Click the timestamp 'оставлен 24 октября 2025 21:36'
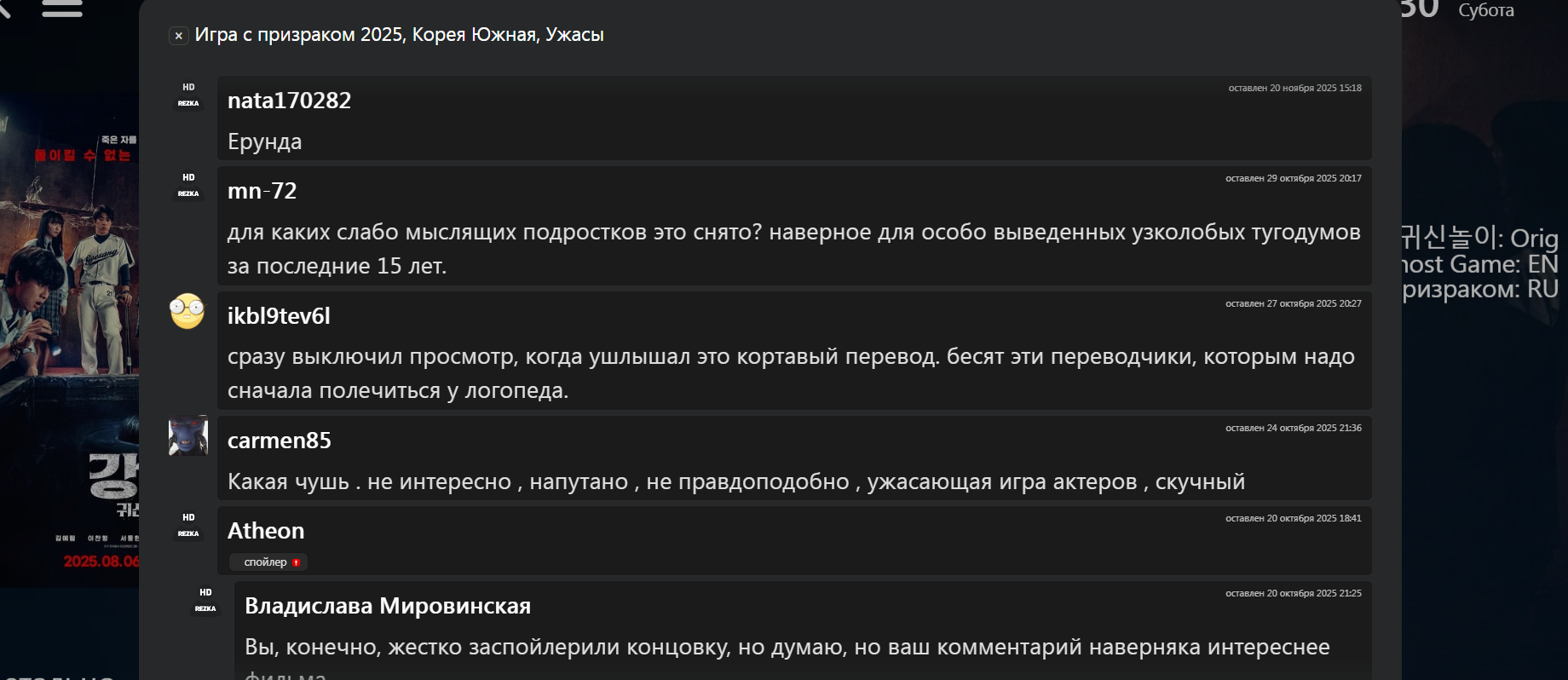Viewport: 1568px width, 680px height. (1294, 429)
